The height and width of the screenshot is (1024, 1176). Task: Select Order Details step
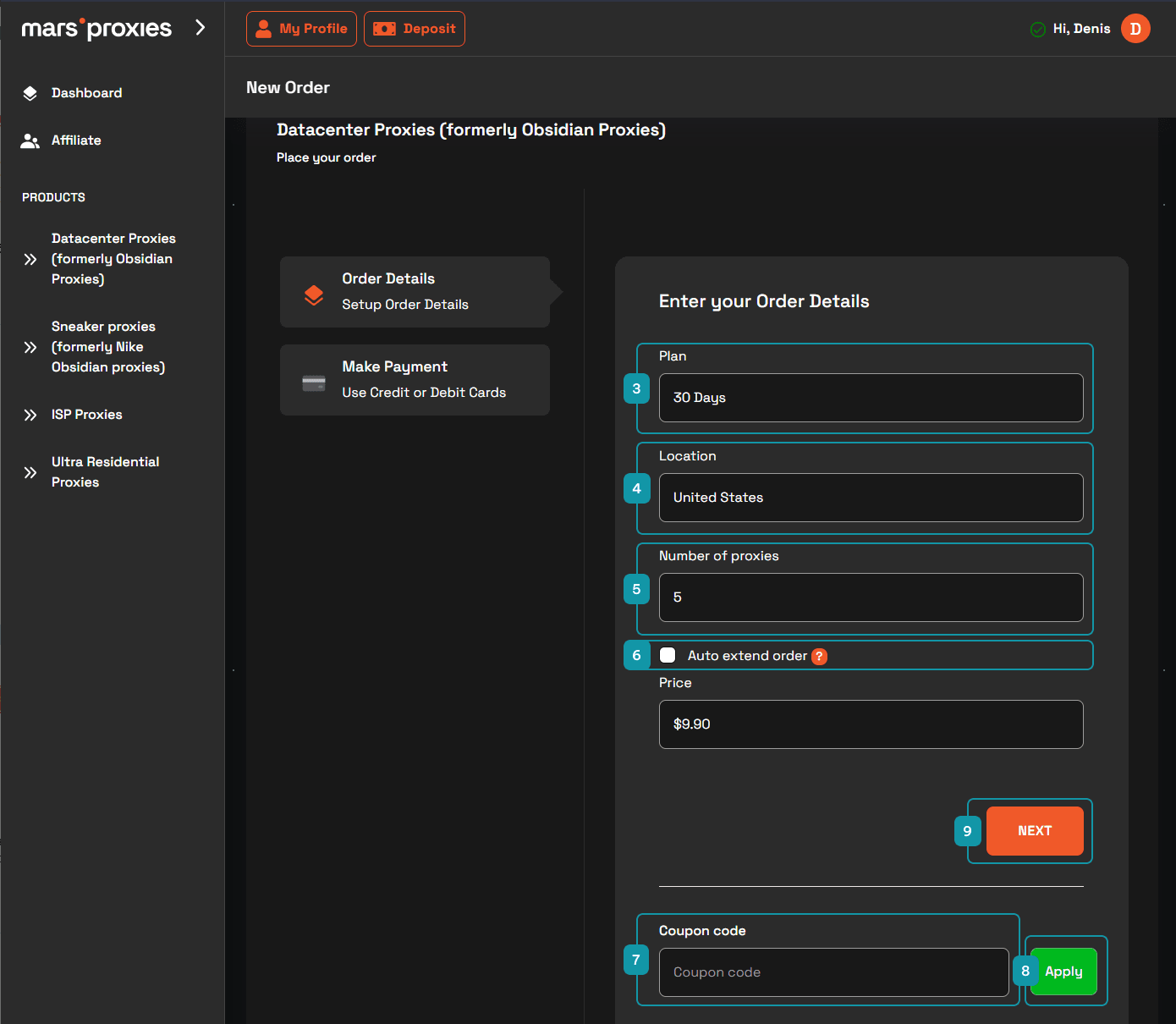click(415, 292)
